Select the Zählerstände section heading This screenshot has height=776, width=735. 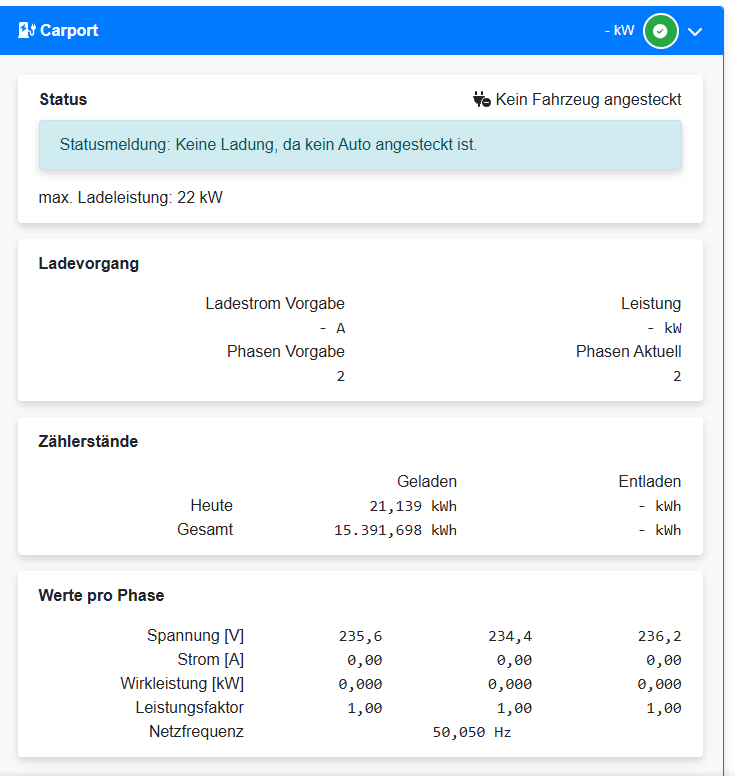(x=88, y=441)
